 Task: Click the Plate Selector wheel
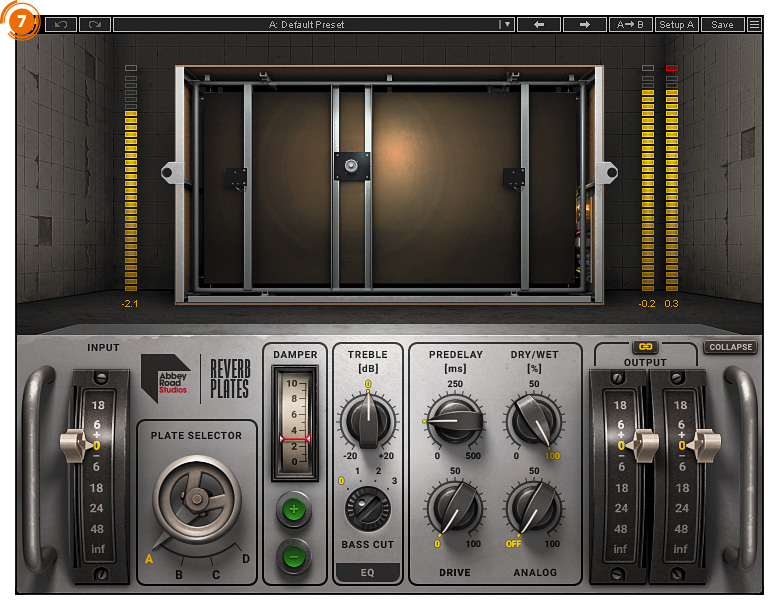point(197,499)
